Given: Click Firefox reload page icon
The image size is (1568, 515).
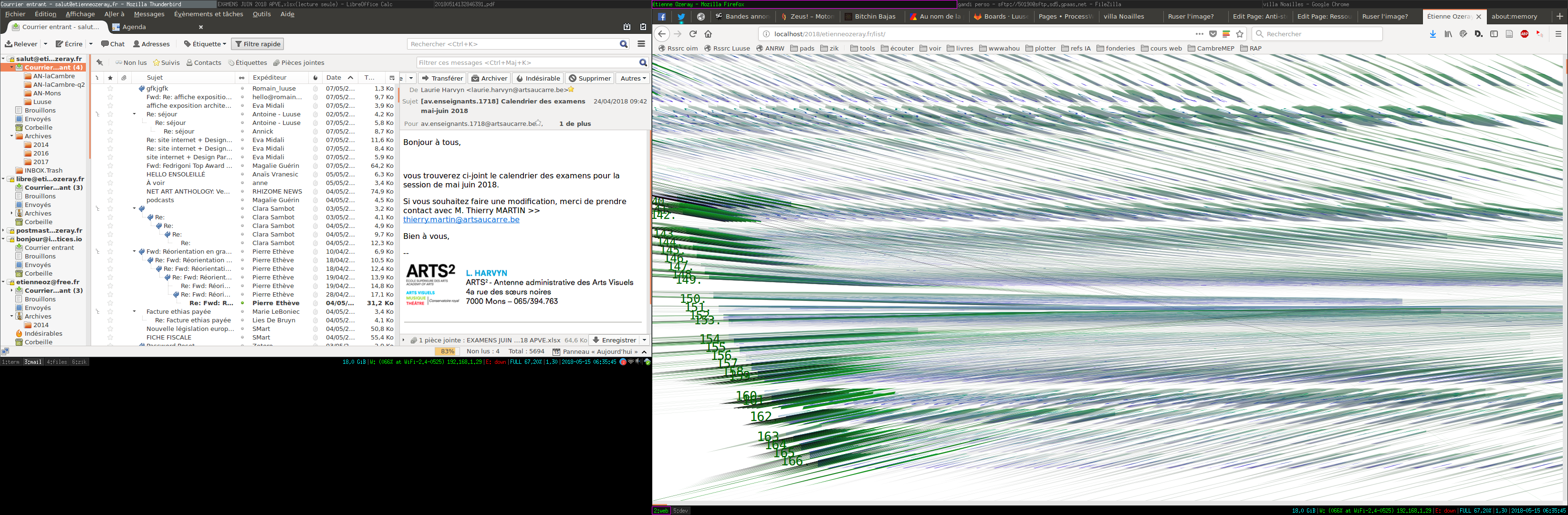Looking at the screenshot, I should pyautogui.click(x=693, y=34).
